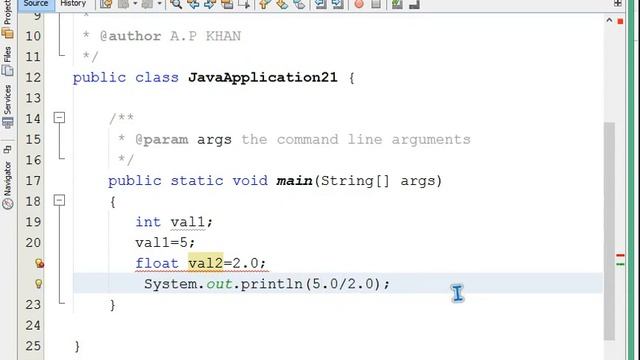Click the Find Selection magnifier icon
This screenshot has width=640, height=360.
[176, 4]
